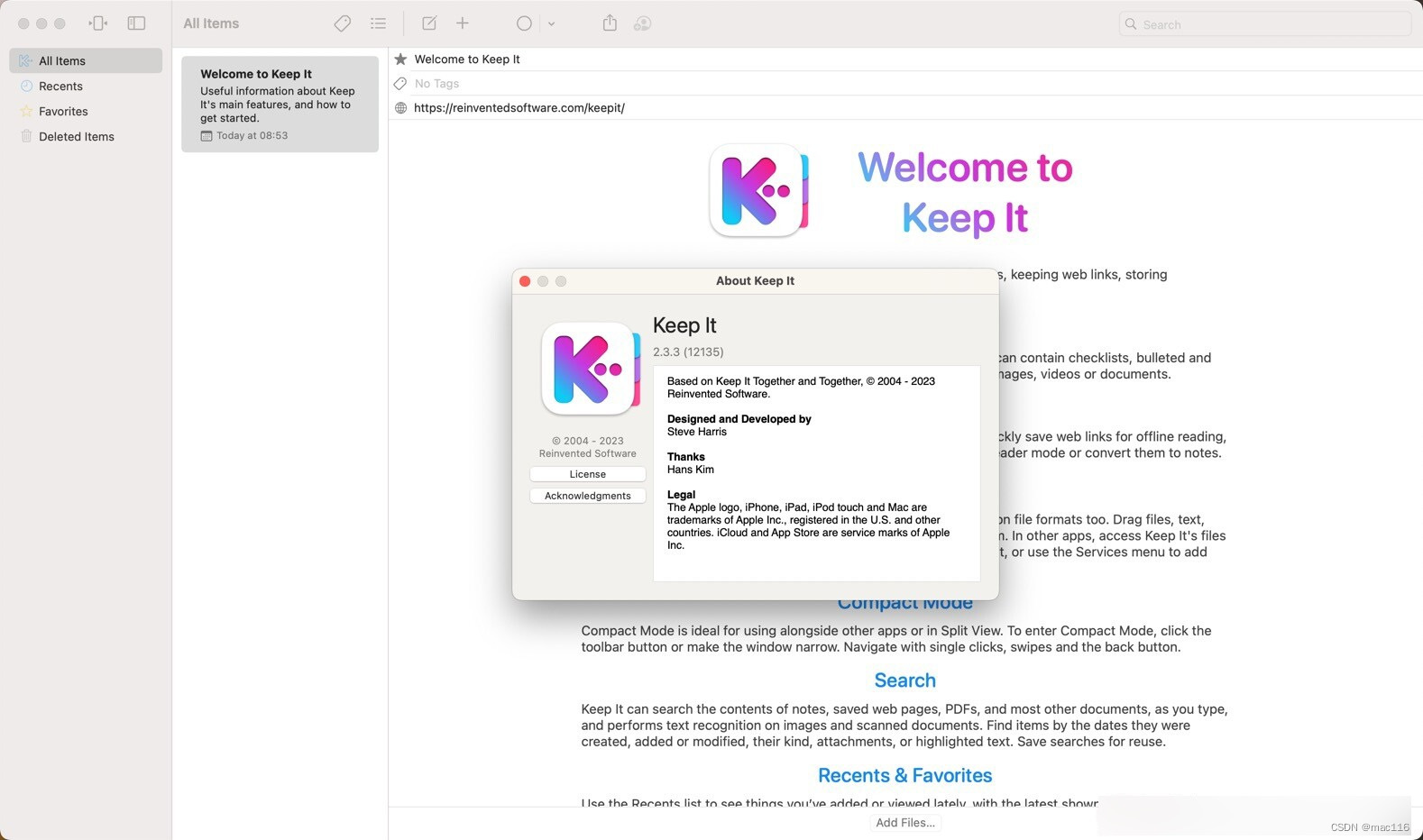Switch item list view style

(379, 23)
